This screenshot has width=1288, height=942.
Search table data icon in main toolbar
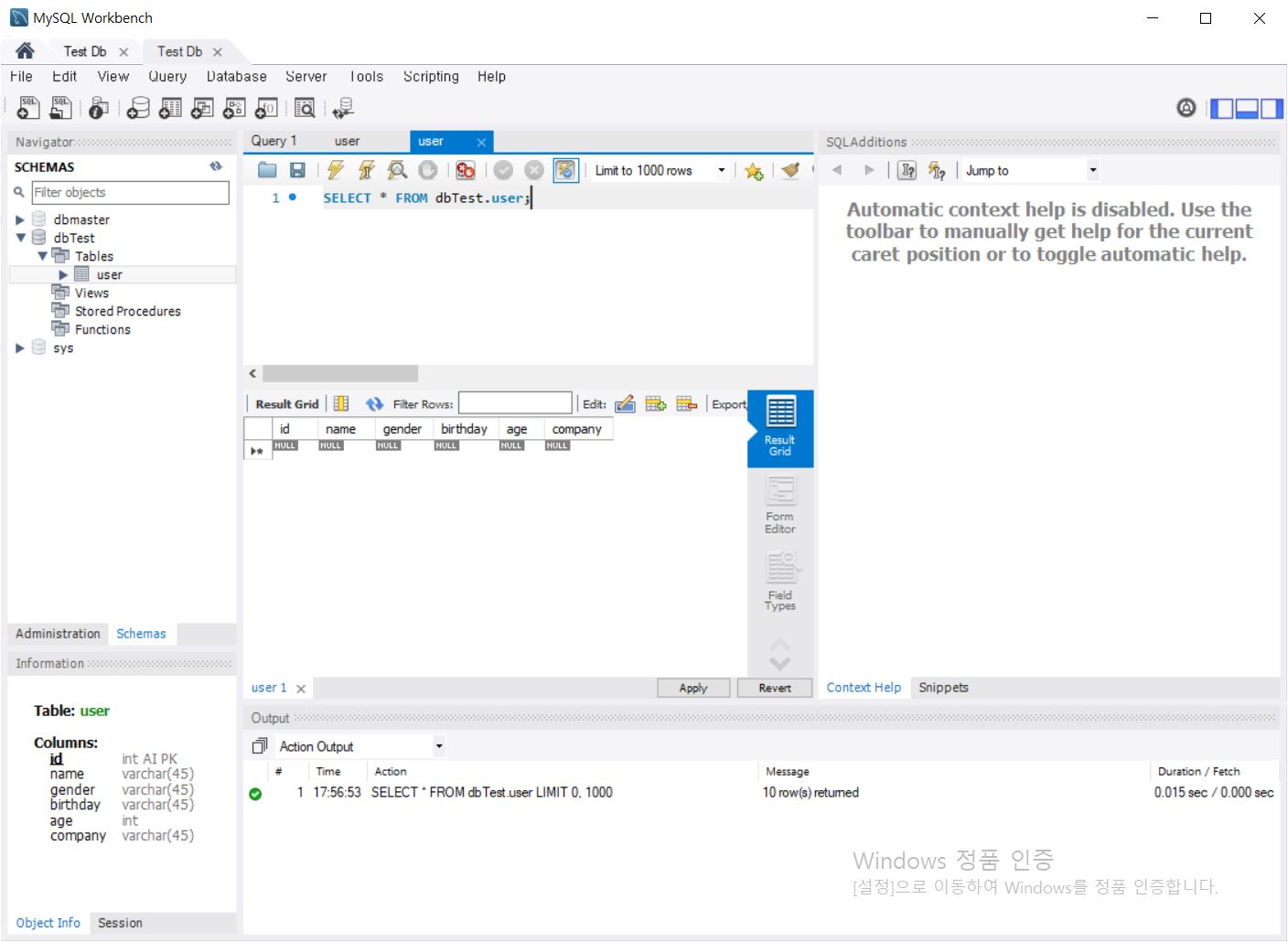[x=305, y=108]
